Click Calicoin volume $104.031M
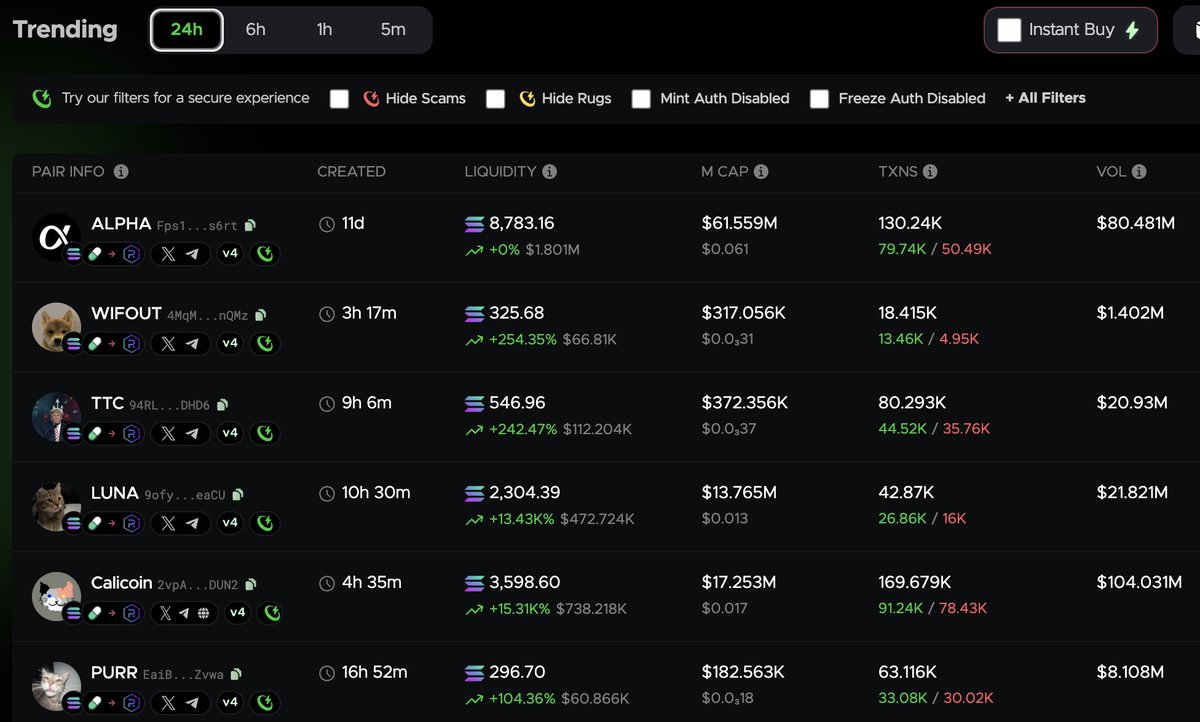This screenshot has height=722, width=1200. tap(1139, 583)
